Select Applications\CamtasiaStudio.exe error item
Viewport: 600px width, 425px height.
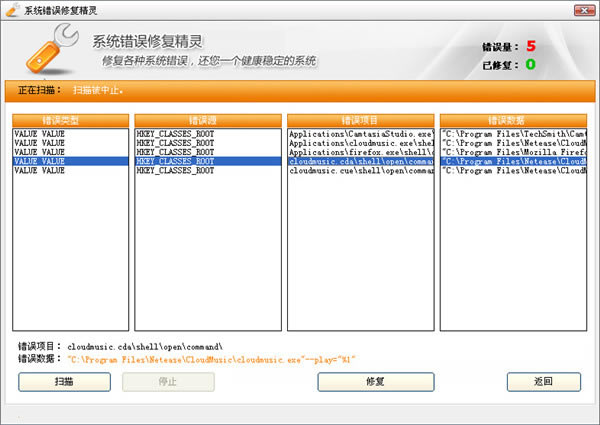(x=361, y=134)
